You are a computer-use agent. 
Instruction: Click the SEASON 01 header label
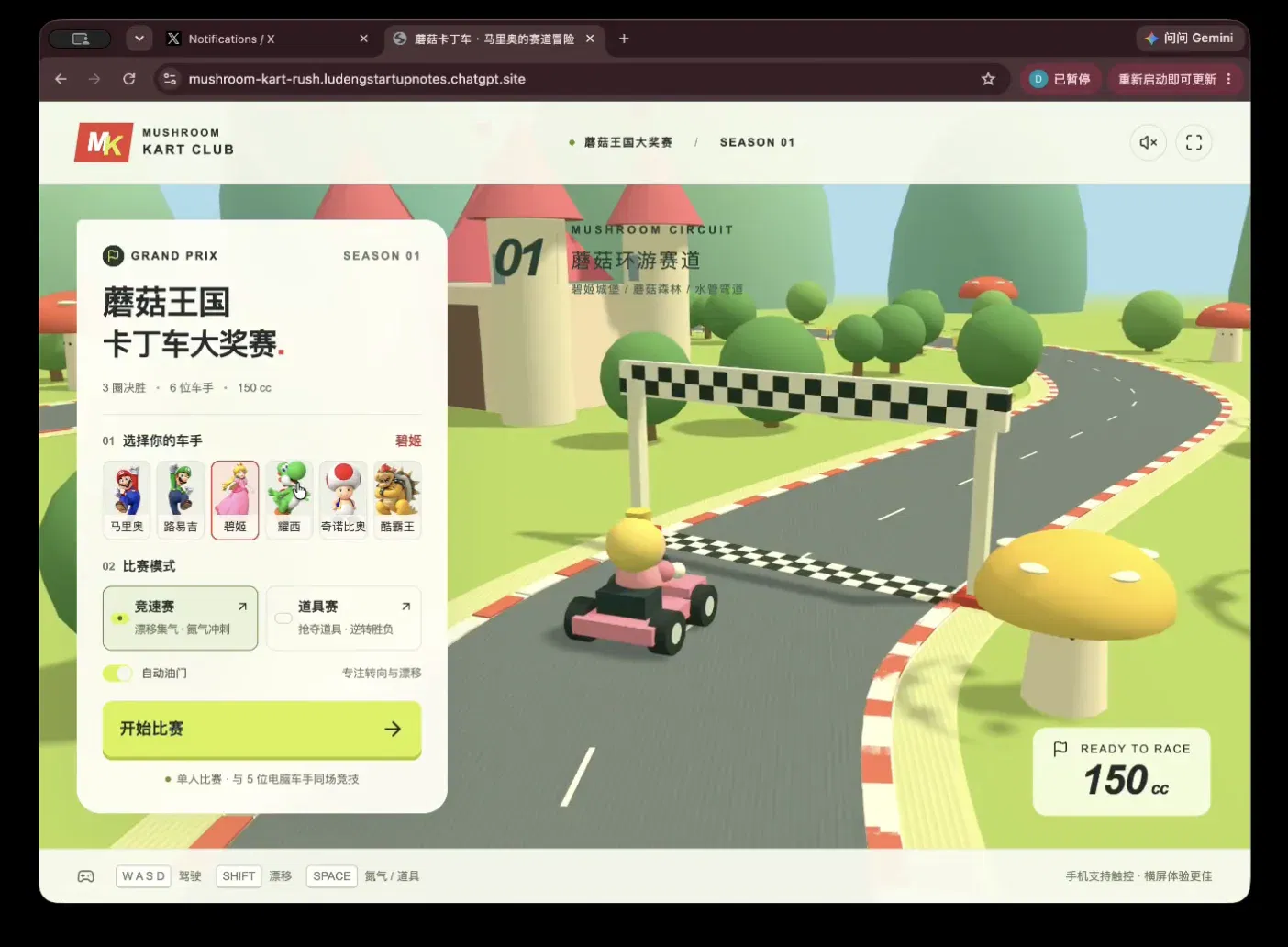tap(757, 142)
